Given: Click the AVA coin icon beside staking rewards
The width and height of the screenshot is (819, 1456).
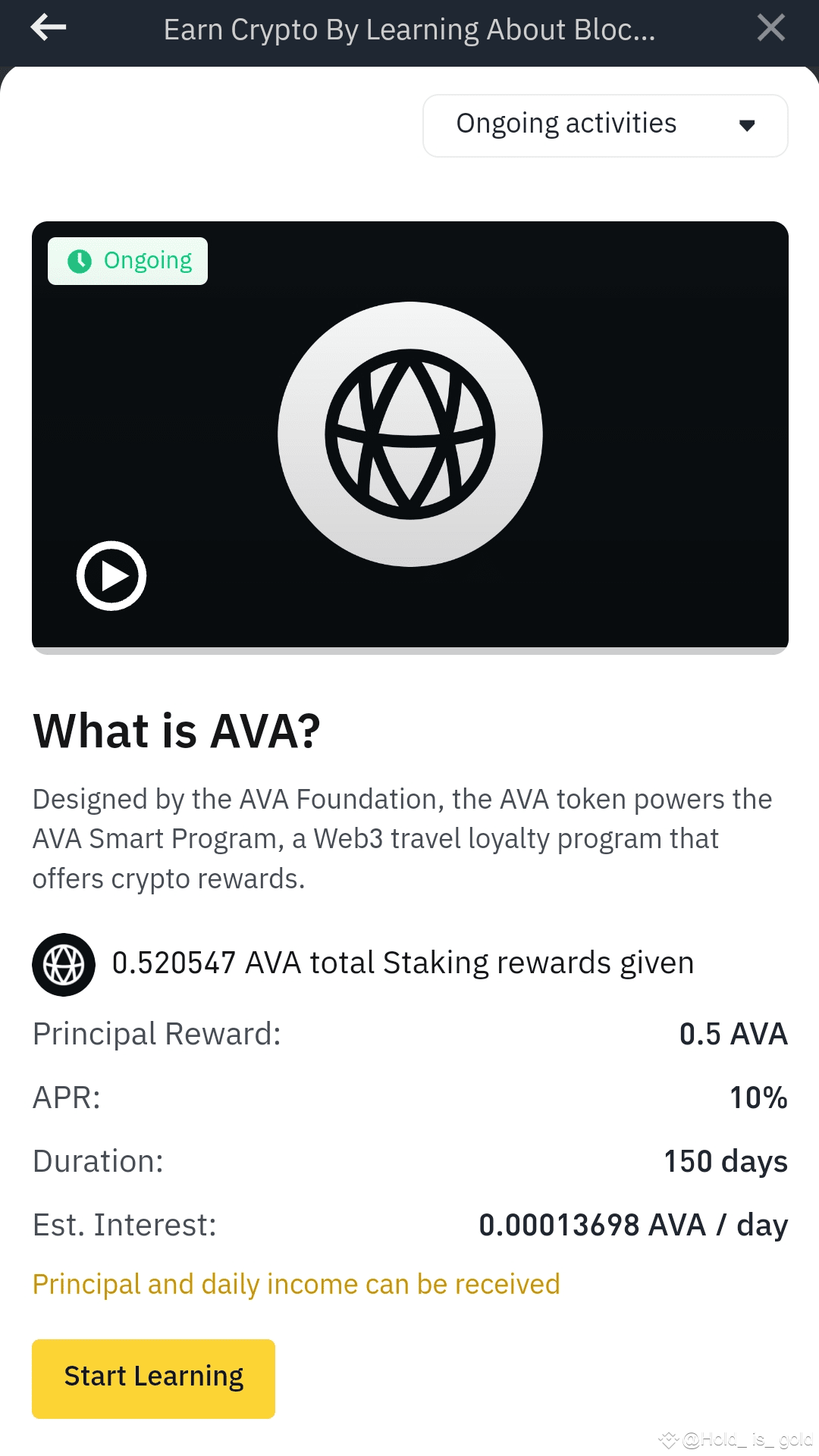Looking at the screenshot, I should 64,964.
